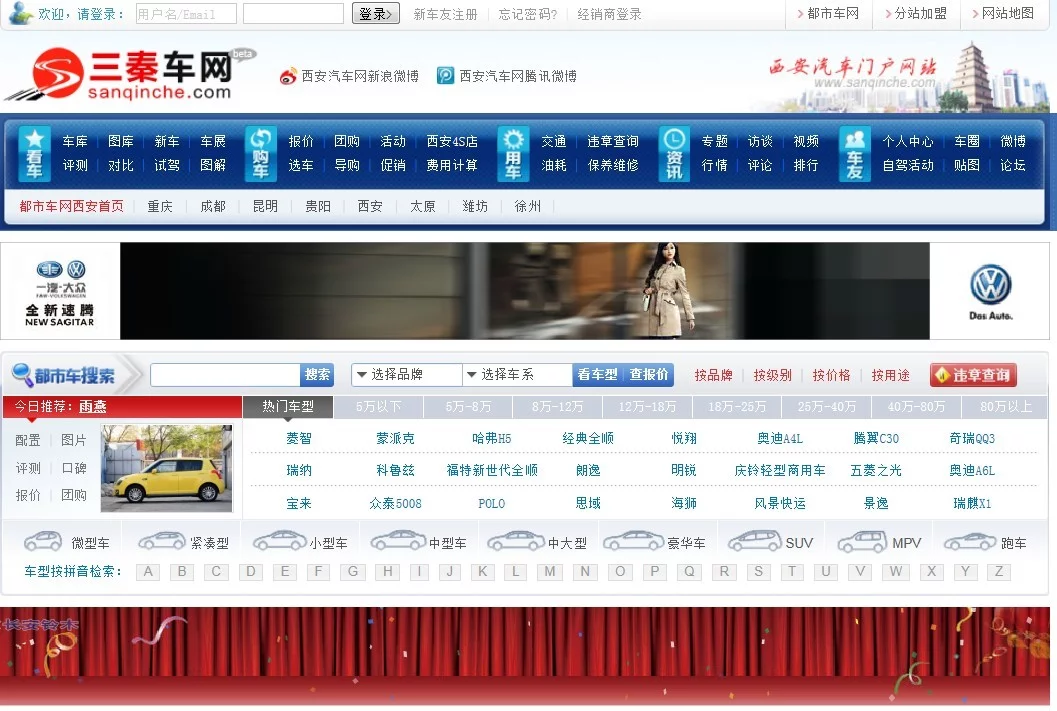Focus the 用户名/Email input field

point(186,13)
